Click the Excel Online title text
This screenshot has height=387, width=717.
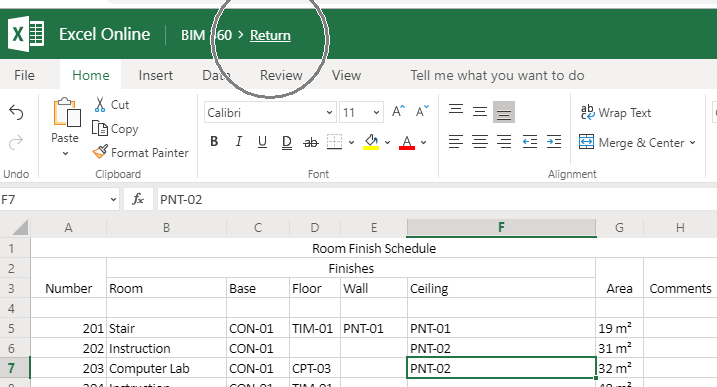click(x=105, y=34)
